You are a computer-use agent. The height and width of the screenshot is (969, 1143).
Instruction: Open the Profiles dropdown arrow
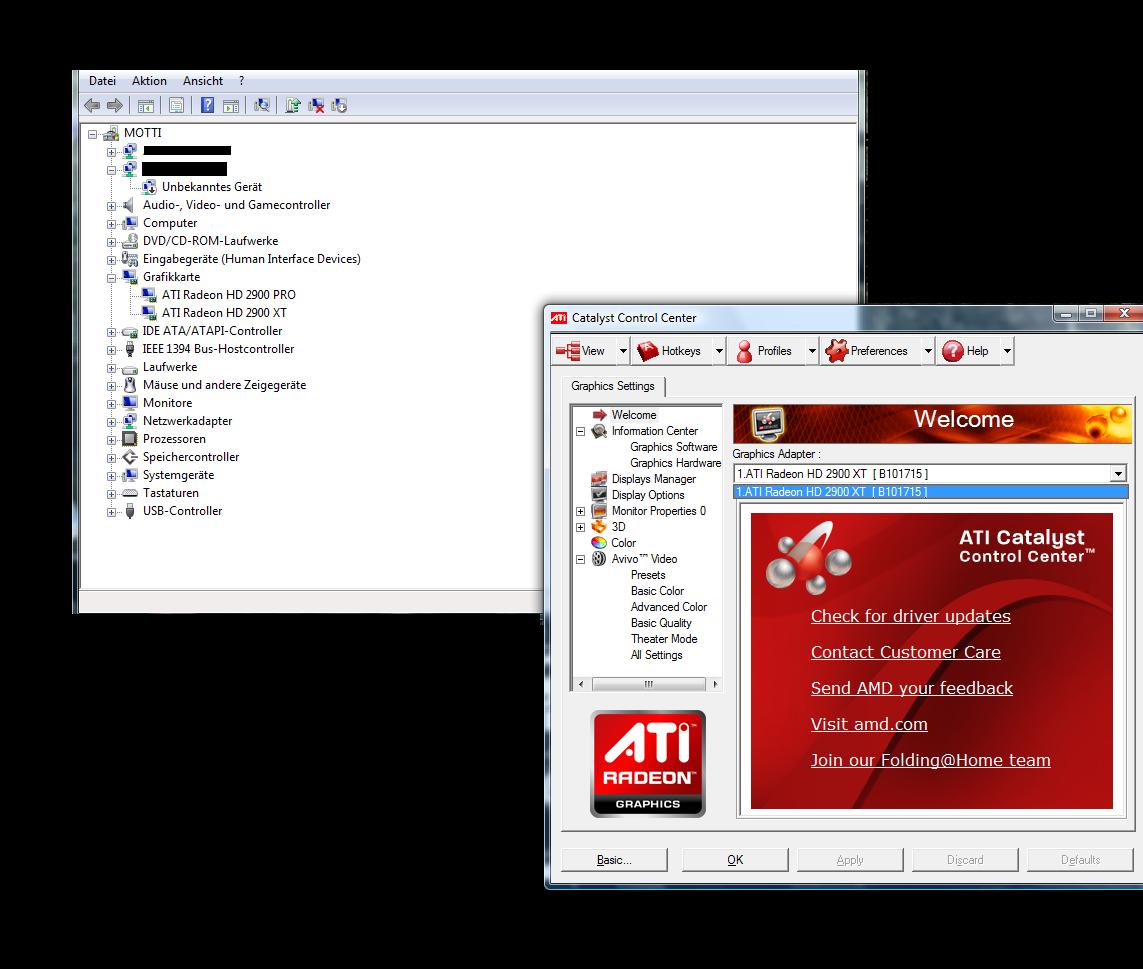pyautogui.click(x=812, y=351)
